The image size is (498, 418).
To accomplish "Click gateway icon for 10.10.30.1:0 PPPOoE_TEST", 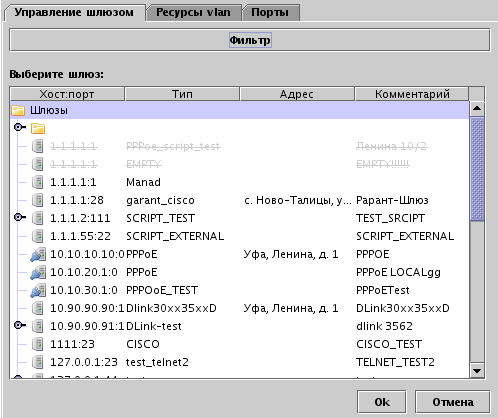I will pyautogui.click(x=38, y=290).
